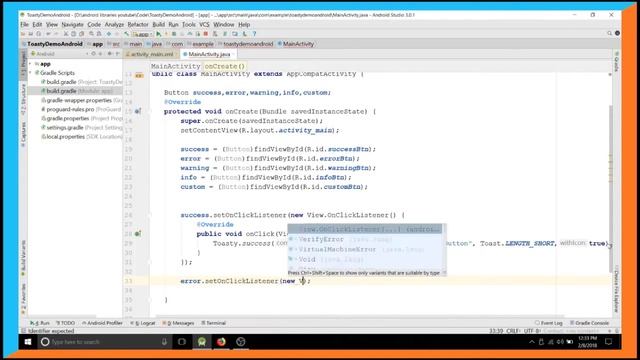This screenshot has height=360, width=640.
Task: Open the Messages tool window button
Action: 178,323
